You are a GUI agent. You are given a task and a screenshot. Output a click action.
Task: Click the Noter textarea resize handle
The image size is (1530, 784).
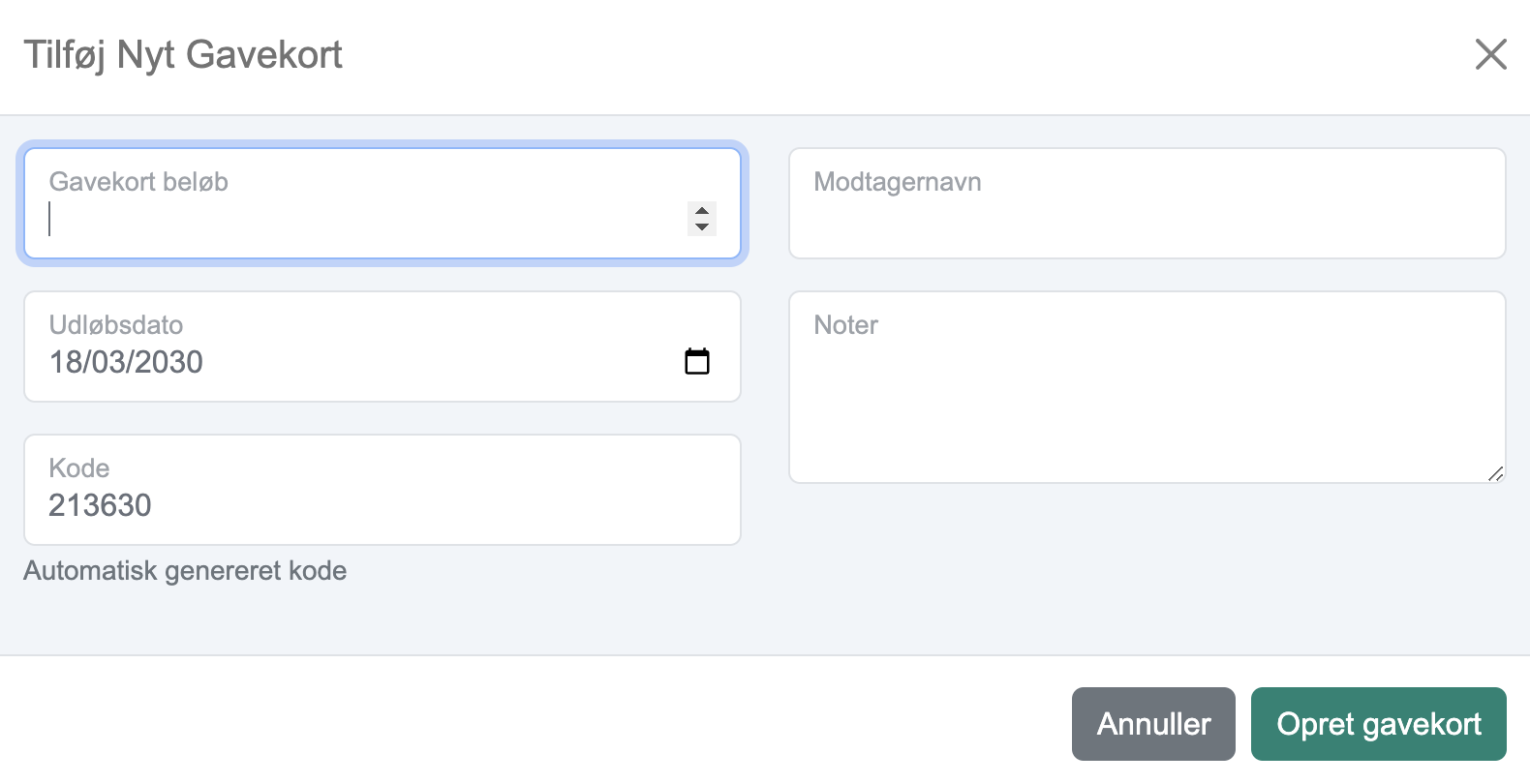(x=1496, y=473)
